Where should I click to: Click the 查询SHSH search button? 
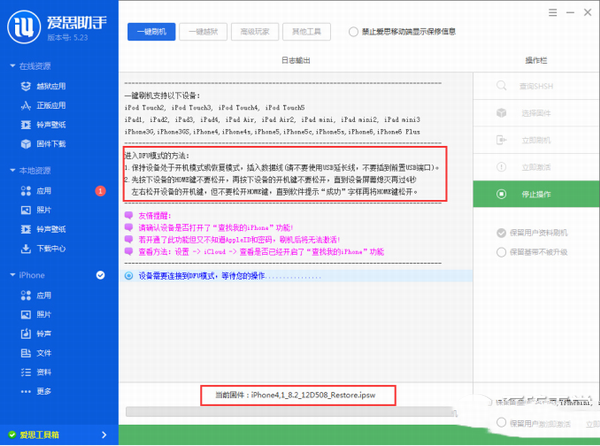[x=536, y=86]
